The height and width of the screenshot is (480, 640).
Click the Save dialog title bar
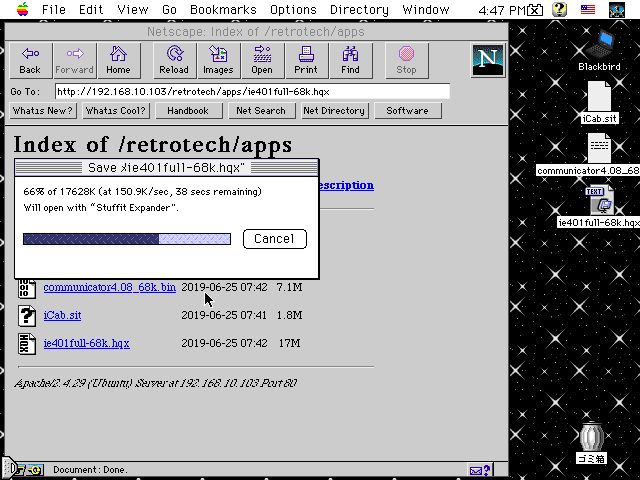167,168
